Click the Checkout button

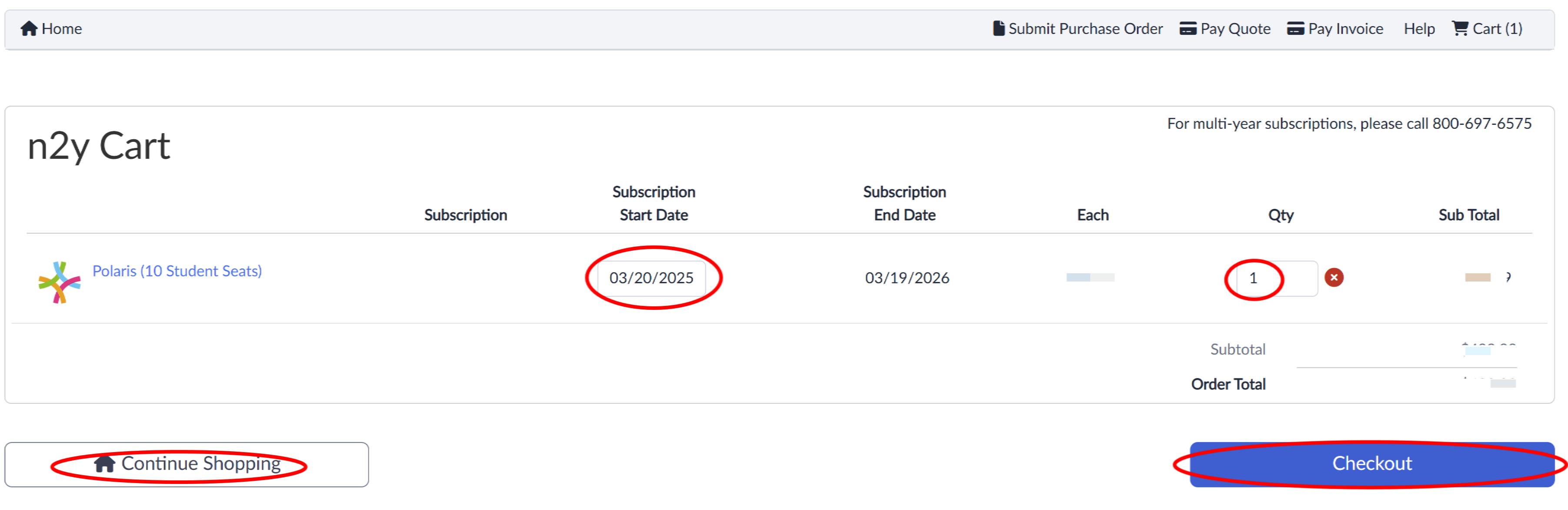1372,464
